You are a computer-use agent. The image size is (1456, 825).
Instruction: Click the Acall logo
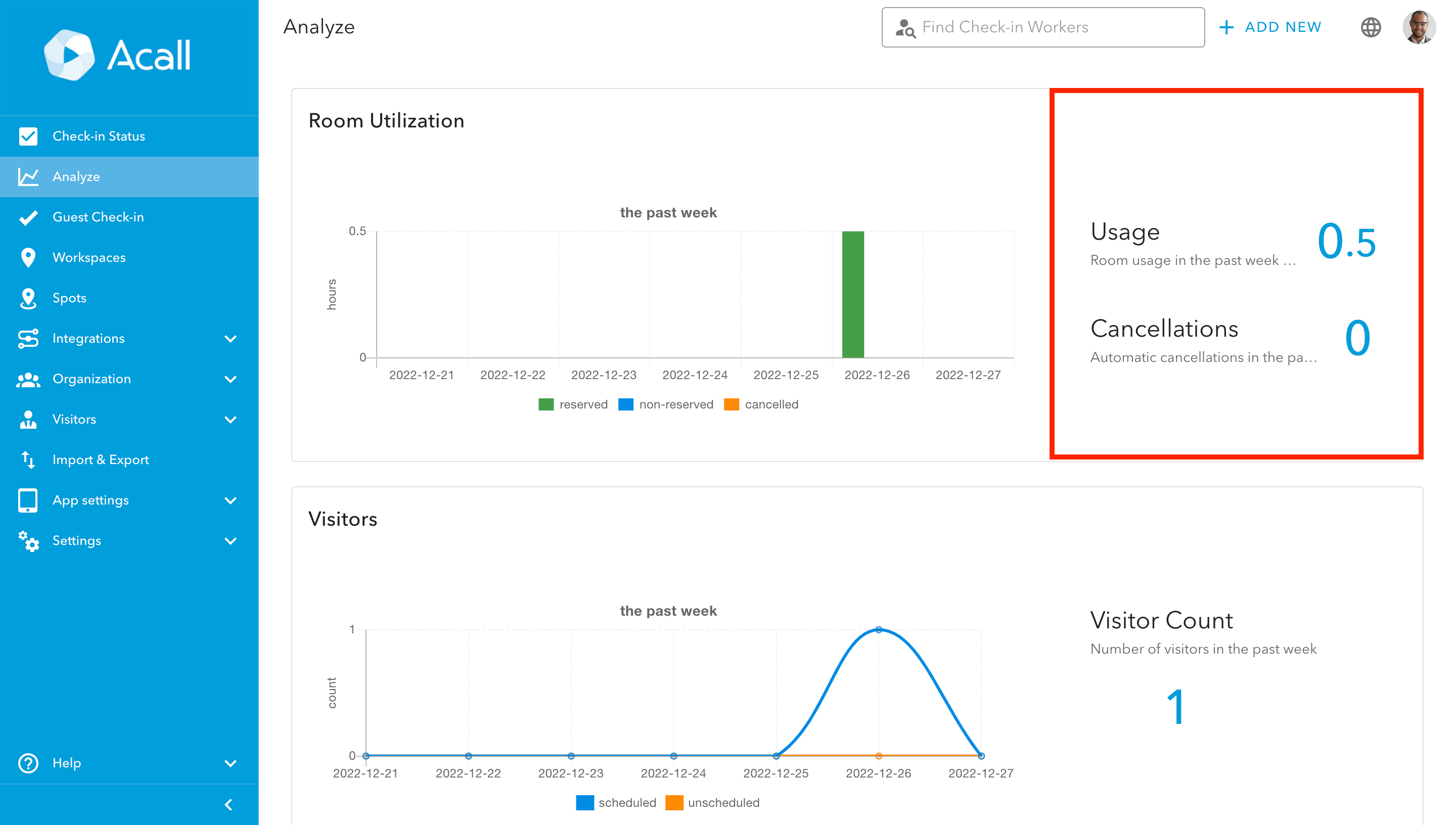[x=118, y=55]
